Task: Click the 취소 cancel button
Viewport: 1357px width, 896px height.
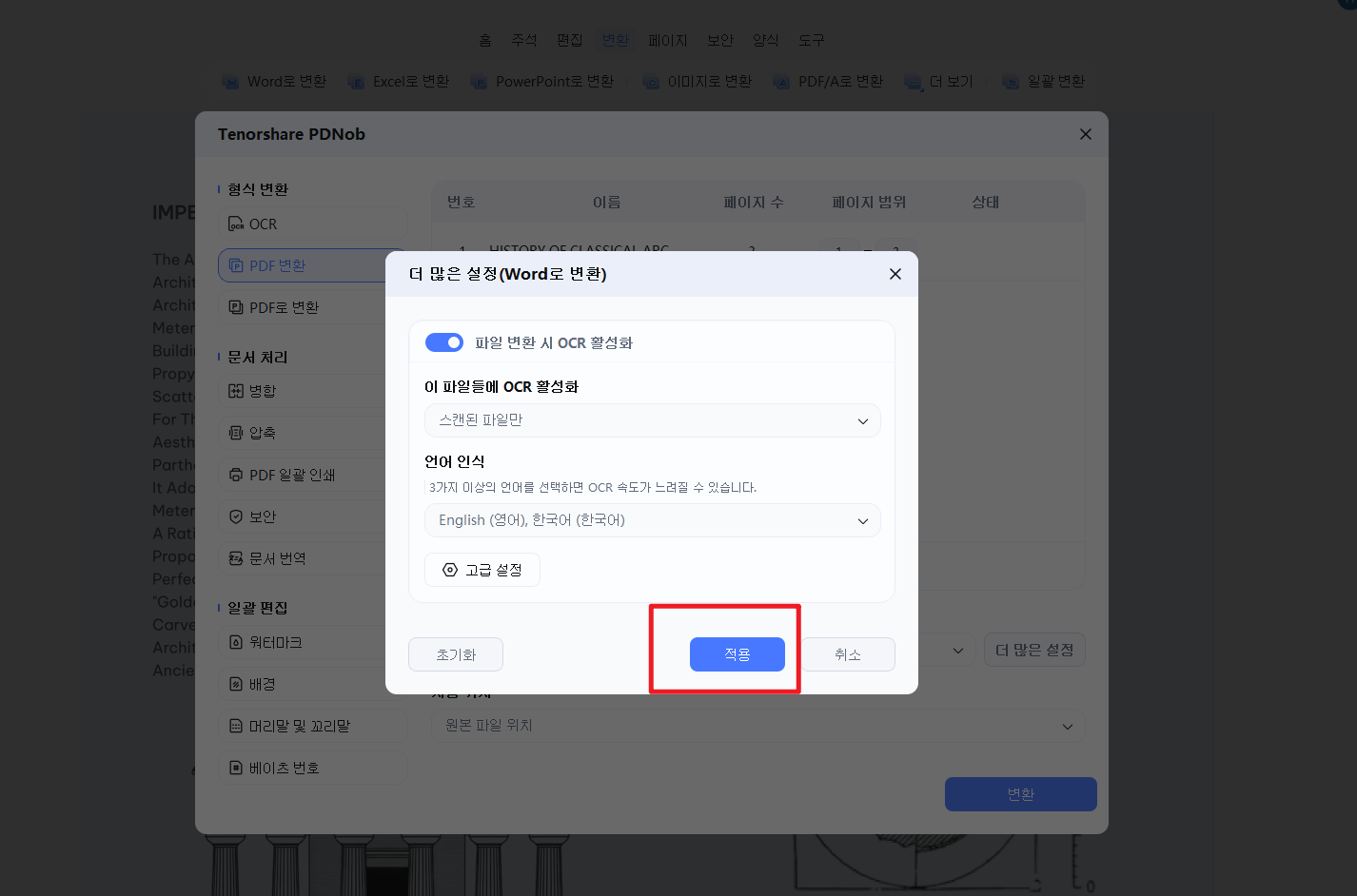Action: click(x=848, y=654)
